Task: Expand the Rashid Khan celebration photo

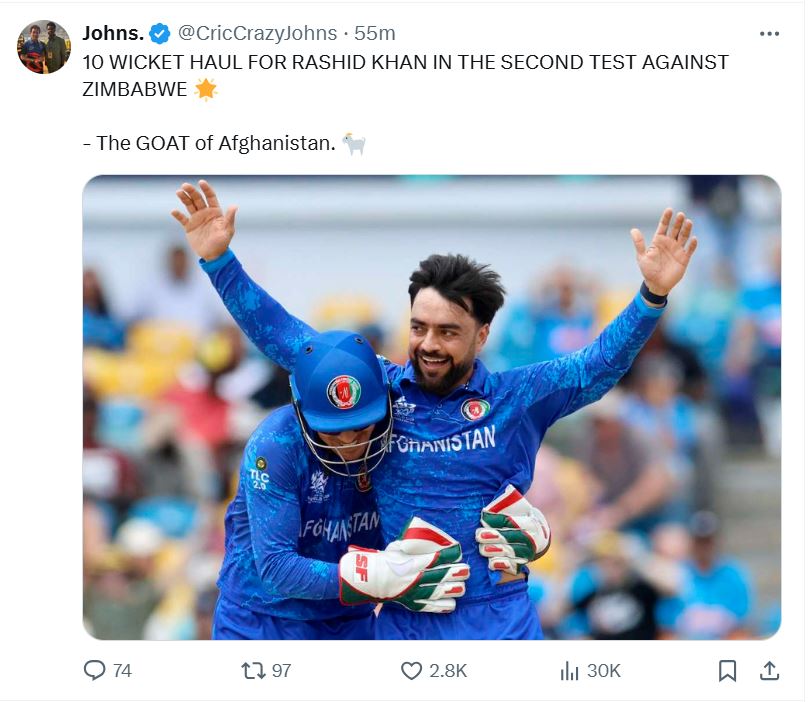Action: pos(432,407)
